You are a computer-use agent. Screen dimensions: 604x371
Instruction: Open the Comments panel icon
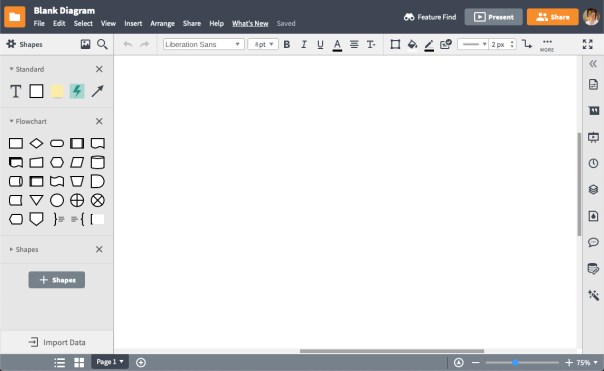tap(593, 242)
